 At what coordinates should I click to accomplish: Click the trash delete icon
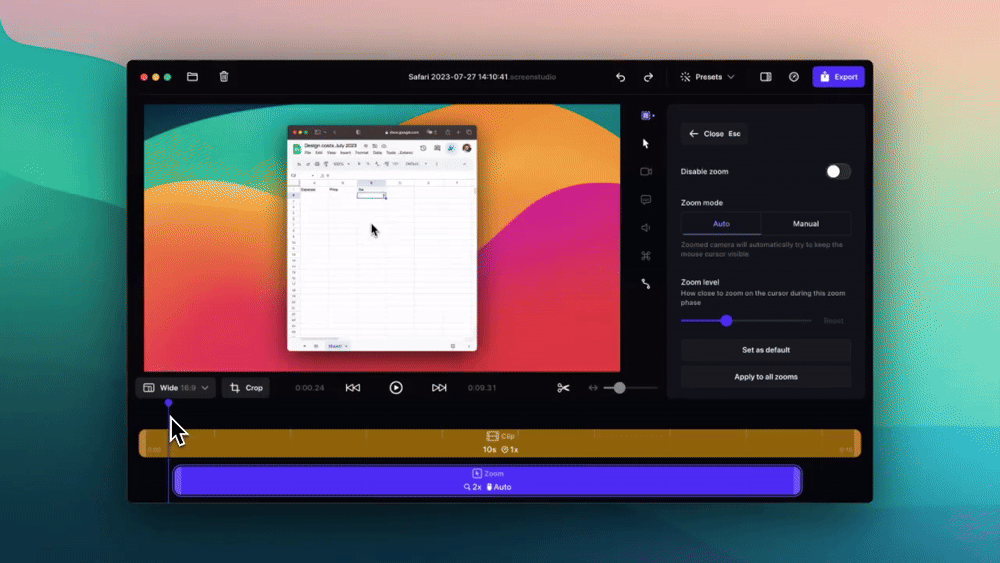pos(224,77)
